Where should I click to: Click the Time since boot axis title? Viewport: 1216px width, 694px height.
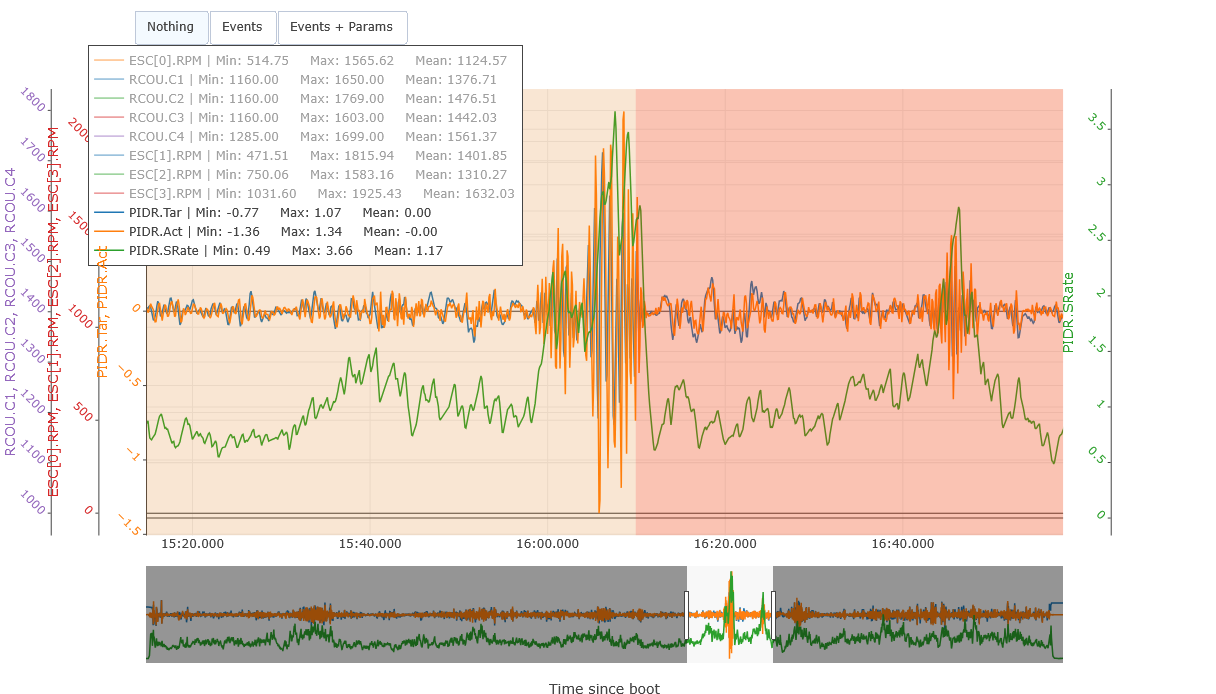click(x=603, y=688)
